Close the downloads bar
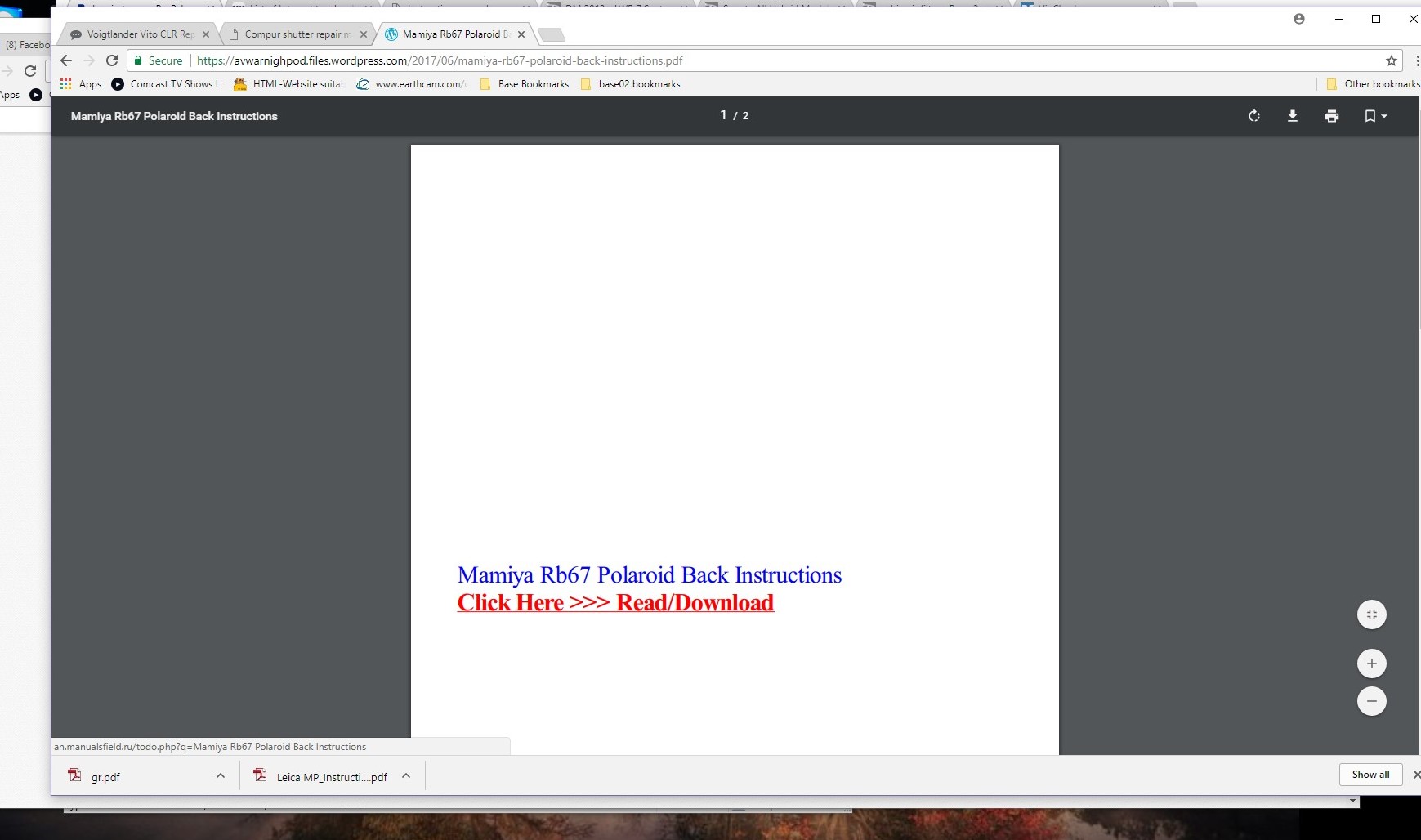 1416,775
